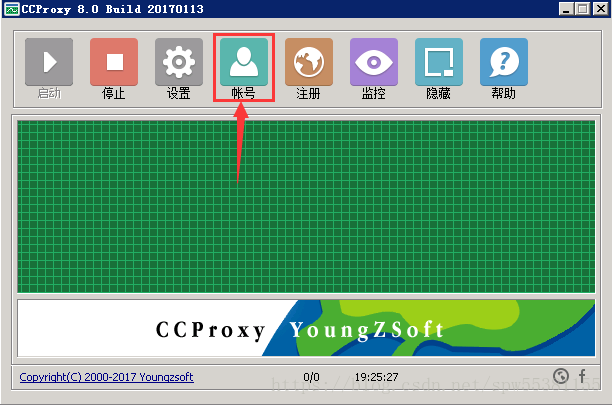The height and width of the screenshot is (405, 612).
Task: Click the 0/0 connection count text
Action: 311,377
